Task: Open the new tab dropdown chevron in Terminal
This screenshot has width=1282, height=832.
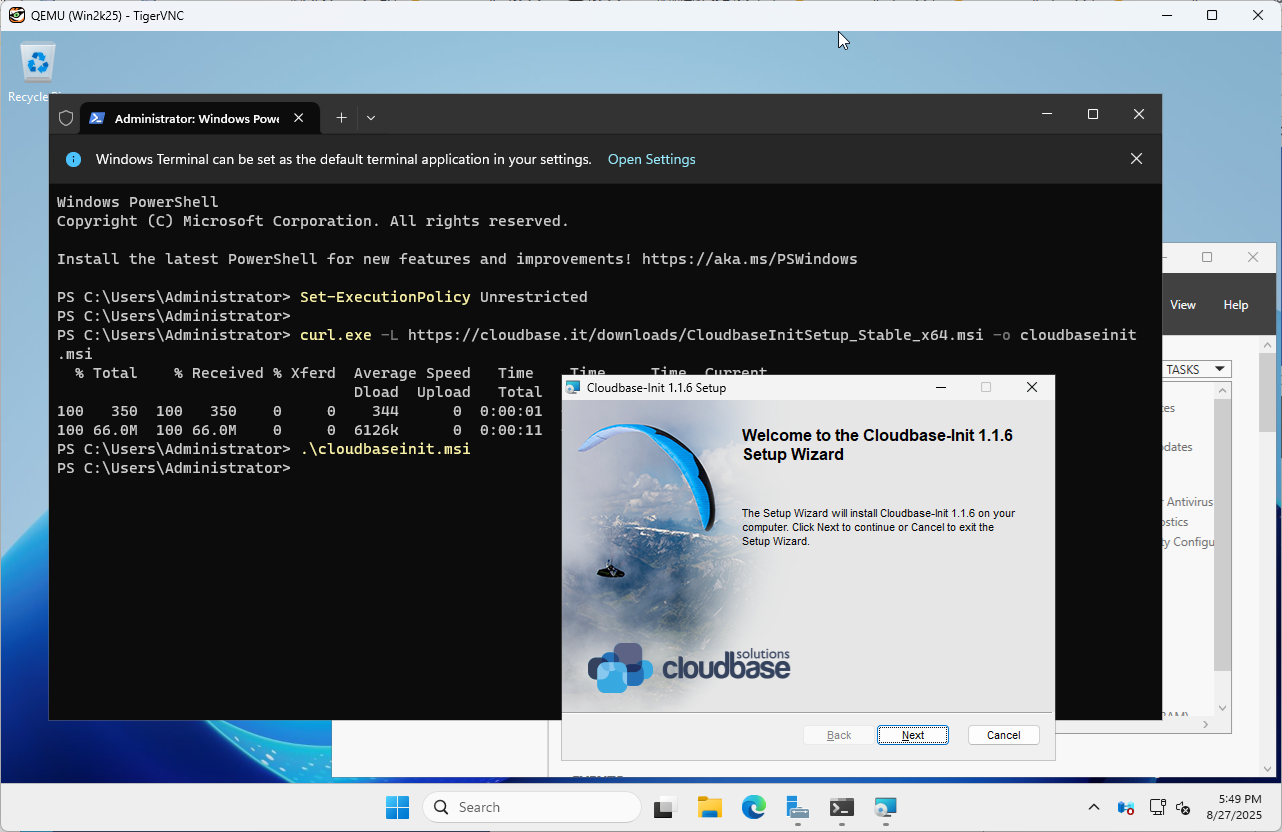Action: click(371, 118)
